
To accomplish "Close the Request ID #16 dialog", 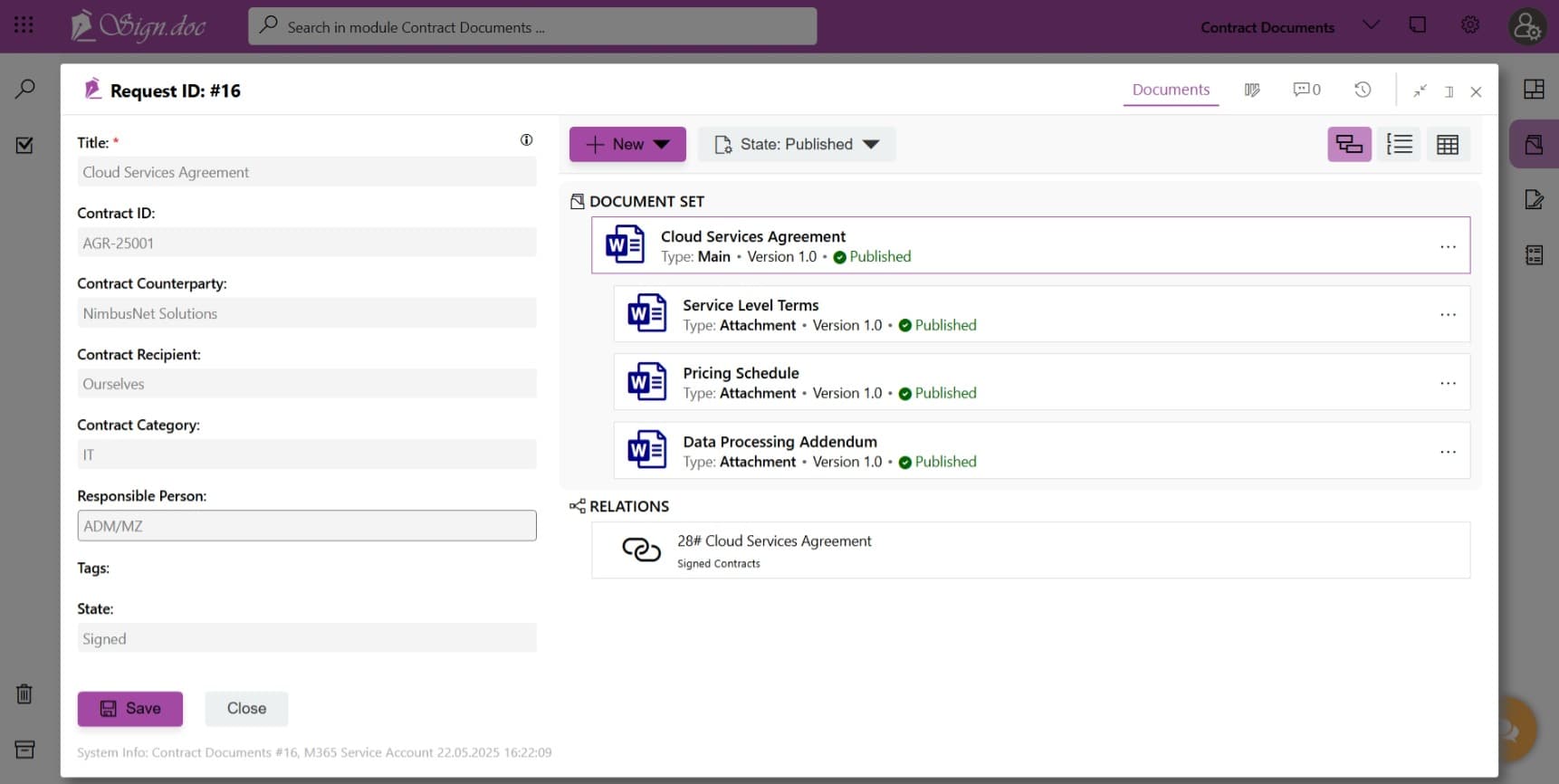I will click(1476, 91).
